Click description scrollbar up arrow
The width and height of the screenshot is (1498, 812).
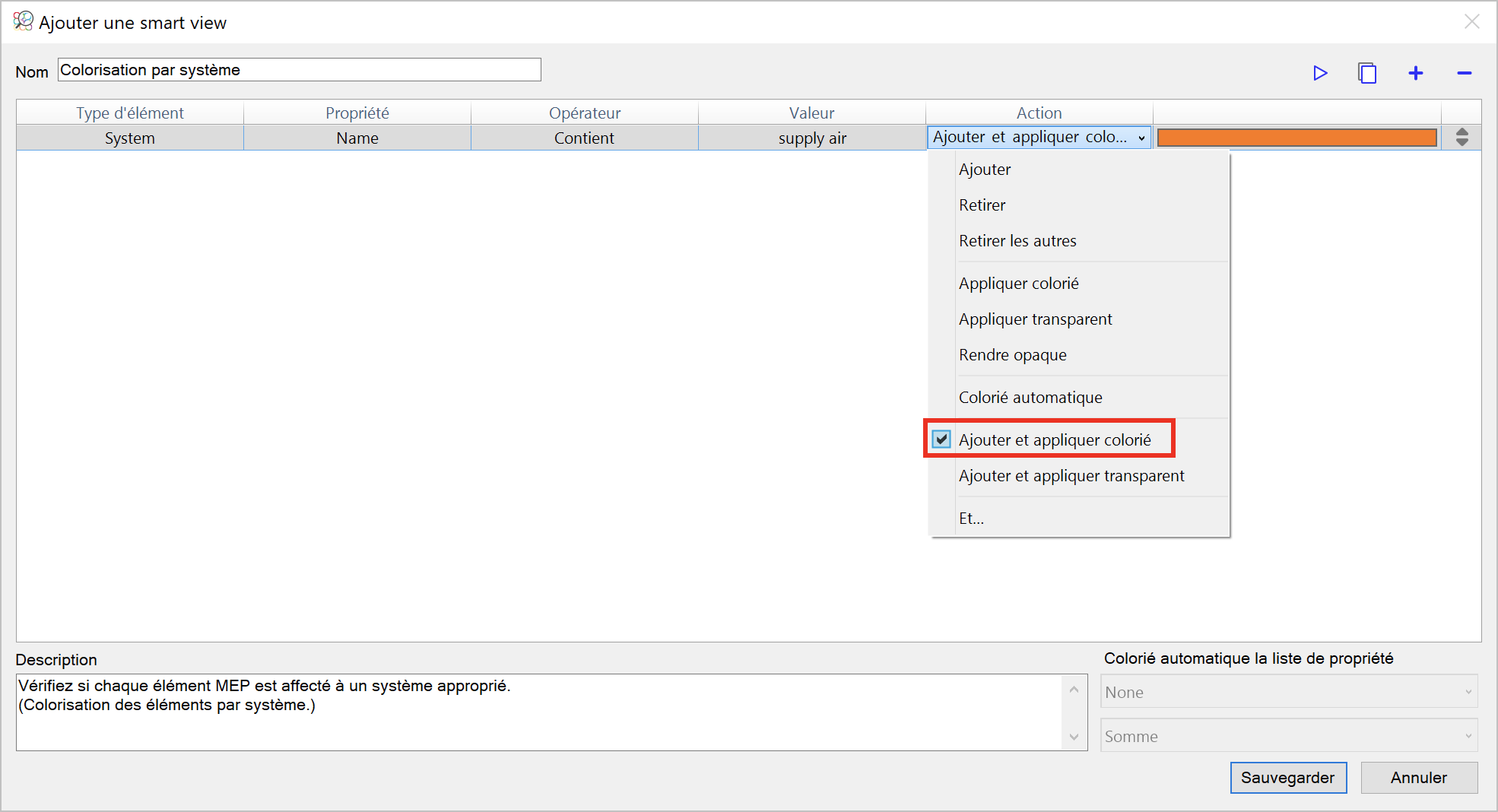[x=1074, y=690]
